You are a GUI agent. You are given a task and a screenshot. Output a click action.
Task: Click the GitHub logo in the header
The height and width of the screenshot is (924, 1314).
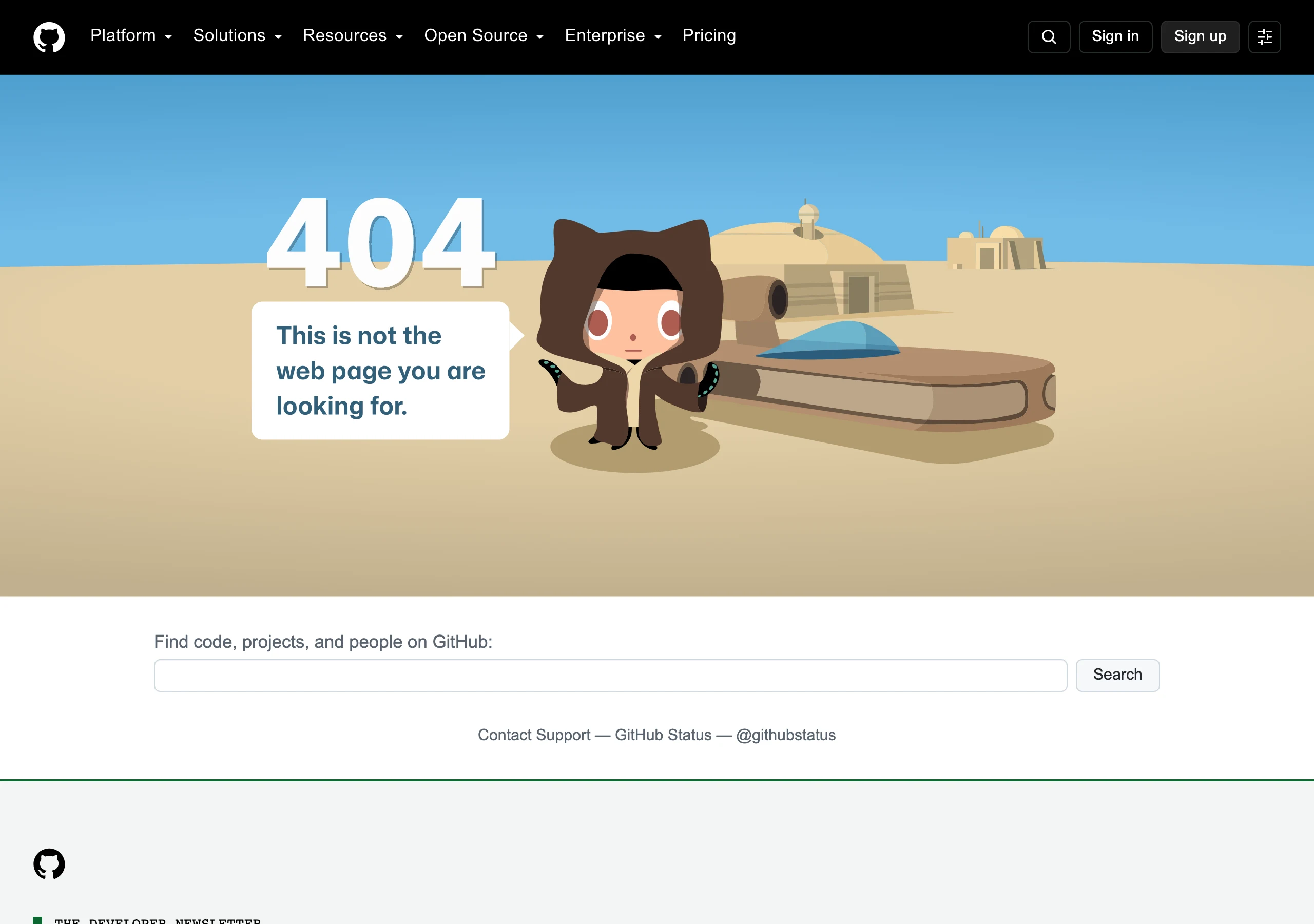click(49, 37)
